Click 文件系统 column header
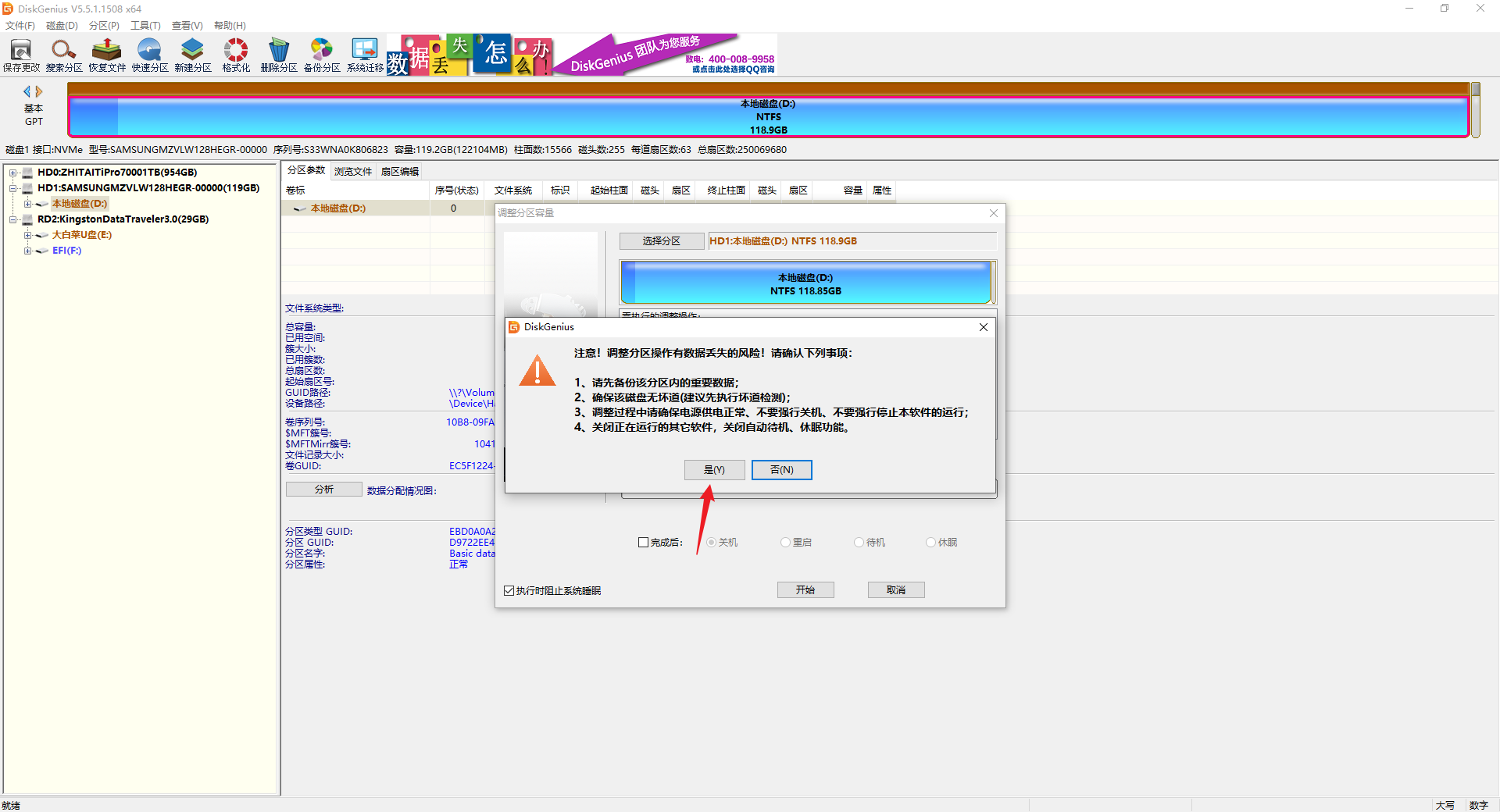This screenshot has width=1500, height=812. coord(513,191)
